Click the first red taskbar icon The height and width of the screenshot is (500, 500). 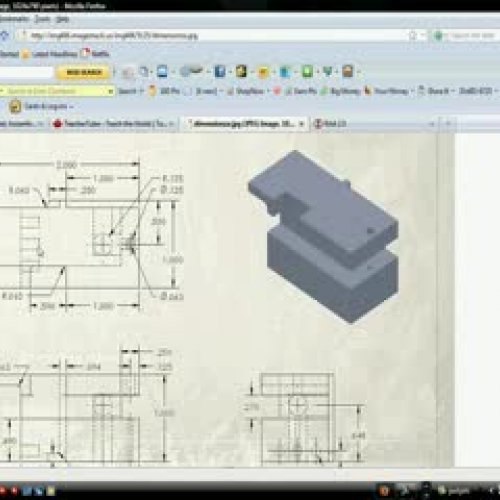click(x=3, y=491)
